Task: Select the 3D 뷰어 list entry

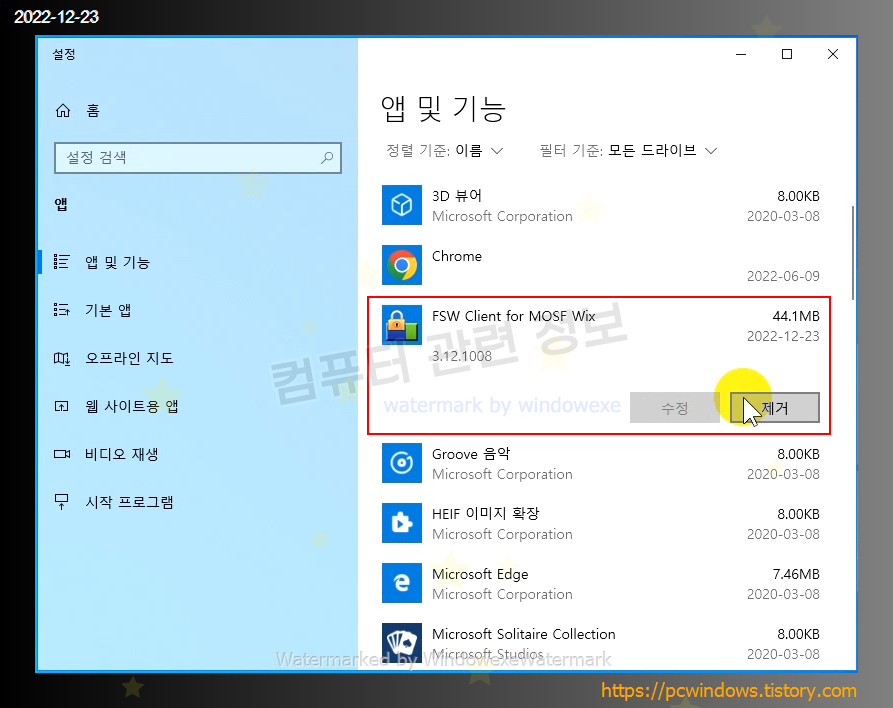Action: [600, 206]
